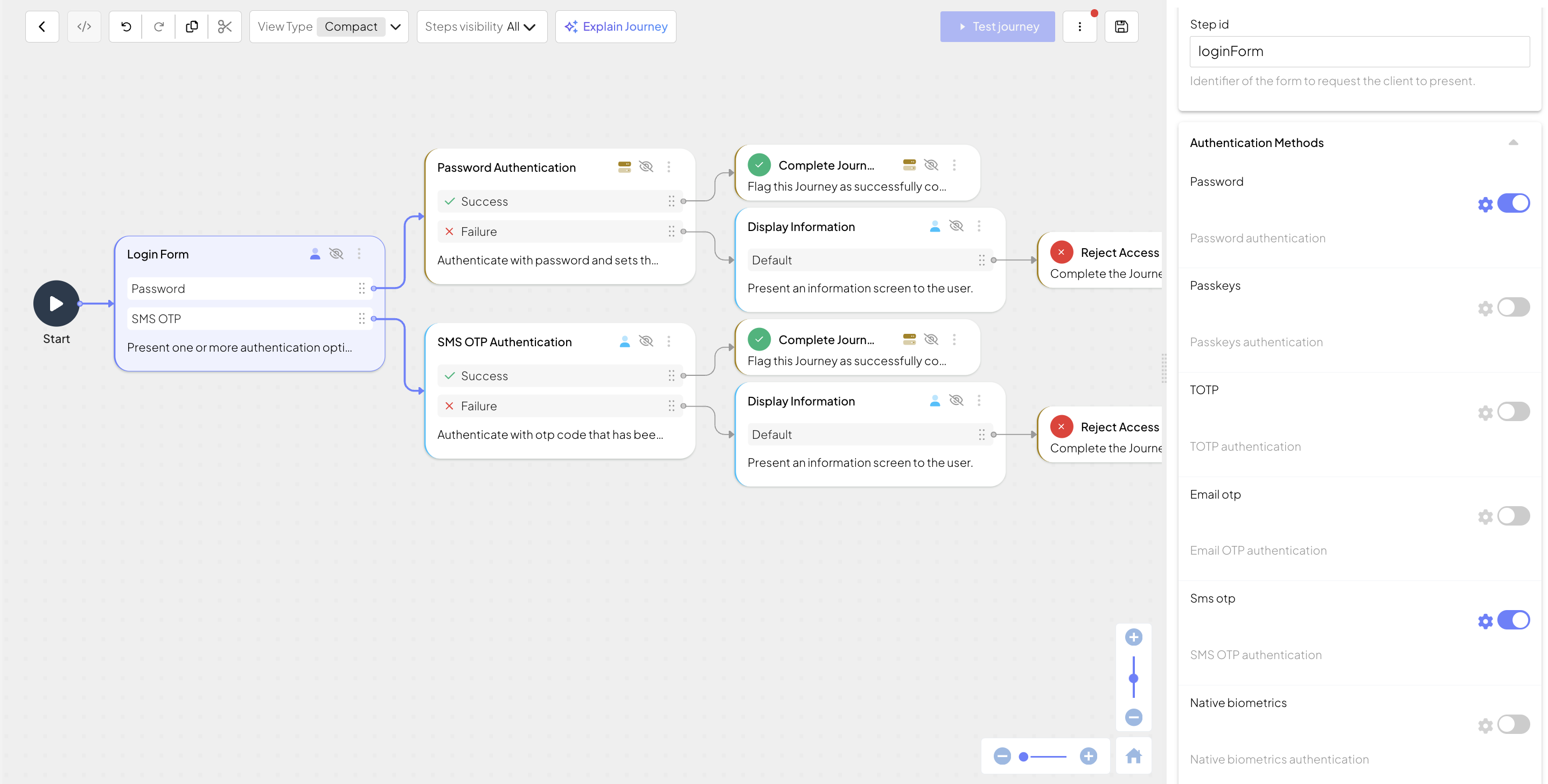Disable the Sms otp toggle
This screenshot has width=1548, height=784.
coord(1512,620)
